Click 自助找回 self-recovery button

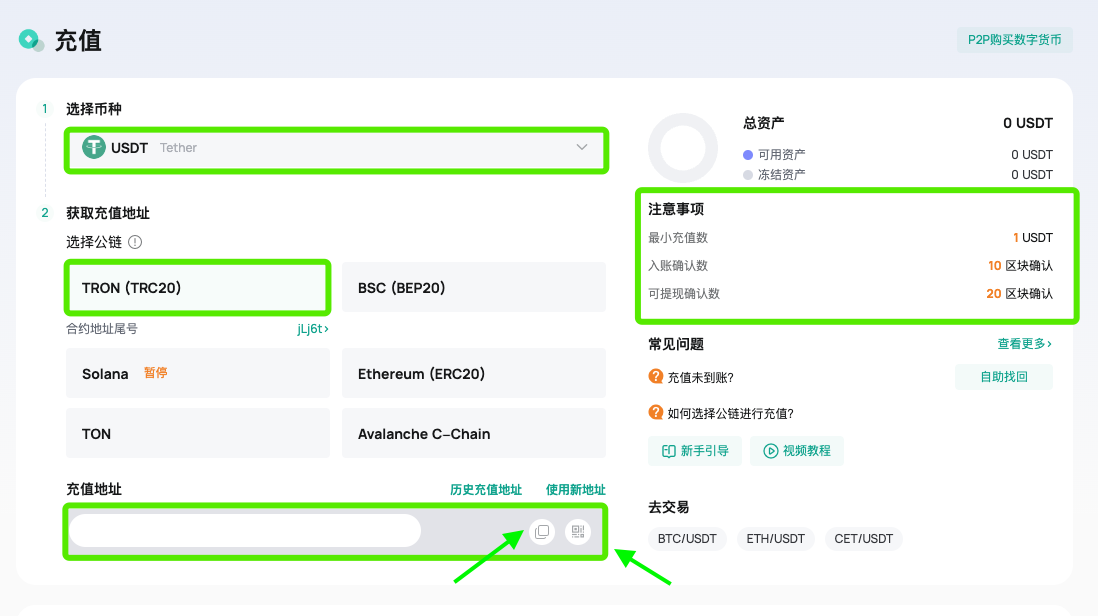coord(1003,377)
